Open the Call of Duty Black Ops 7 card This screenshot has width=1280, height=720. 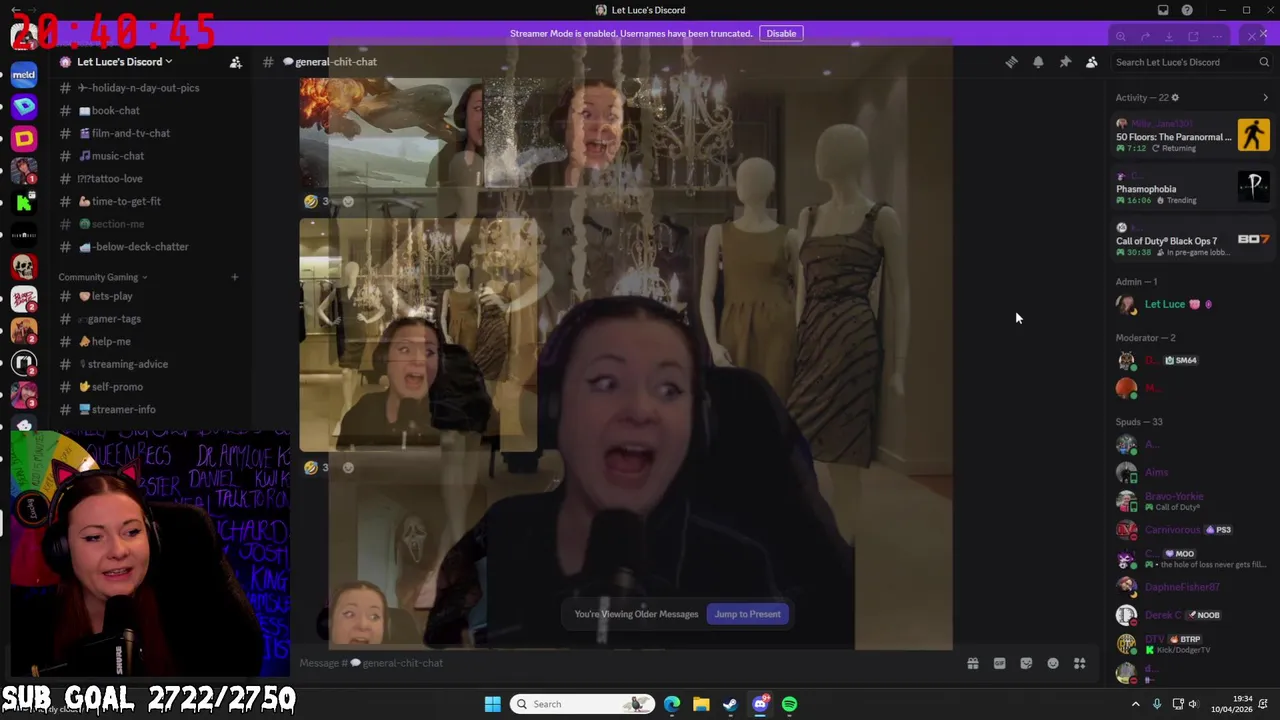pyautogui.click(x=1192, y=240)
